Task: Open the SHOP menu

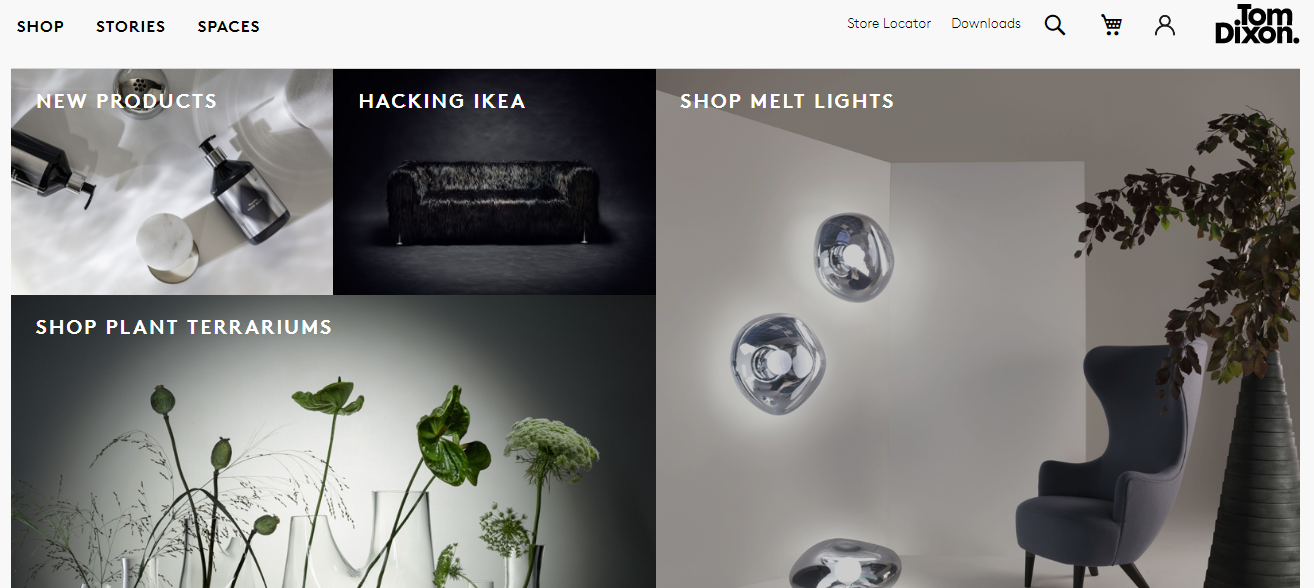Action: pos(40,27)
